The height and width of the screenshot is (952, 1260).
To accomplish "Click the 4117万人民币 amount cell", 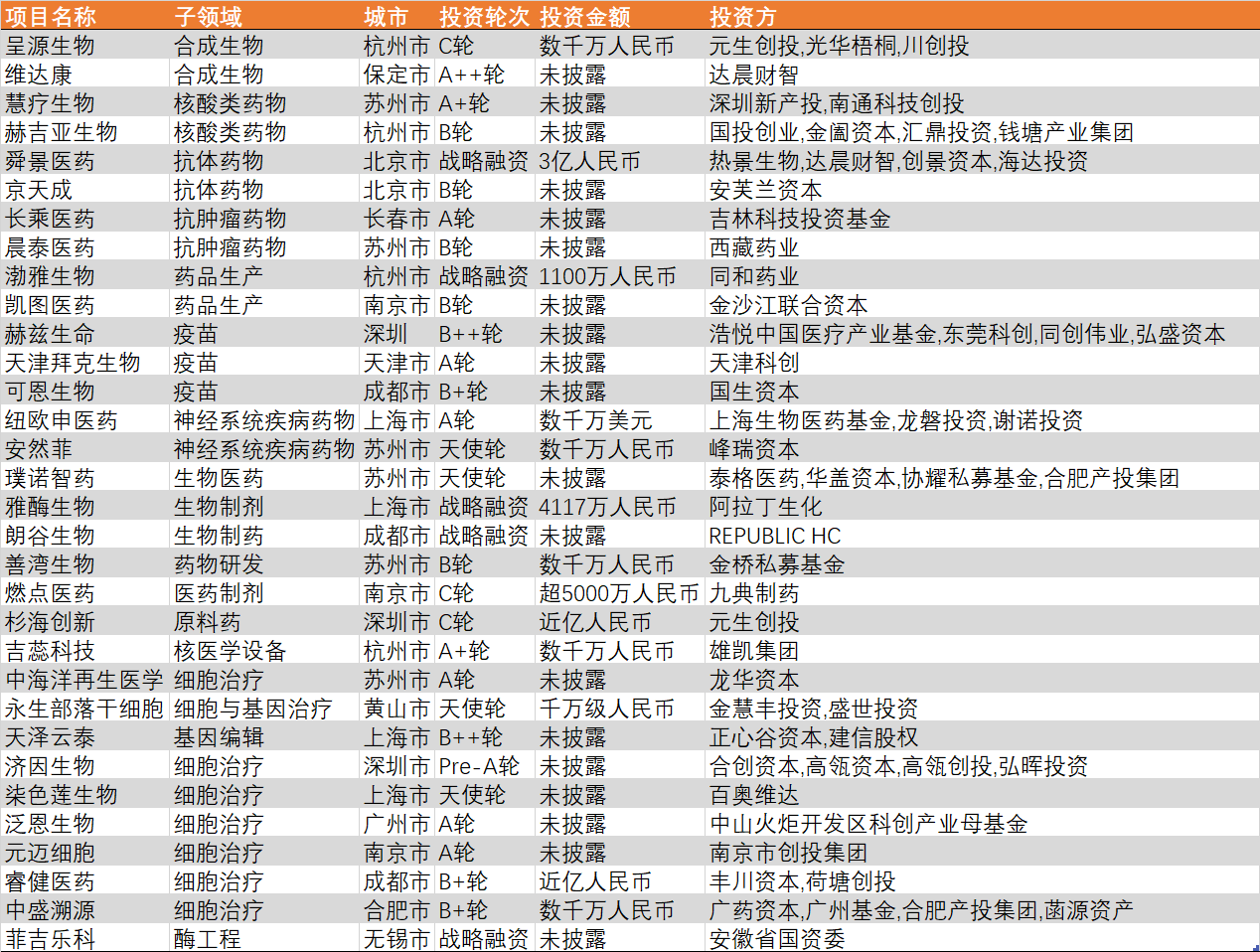I will tap(607, 507).
